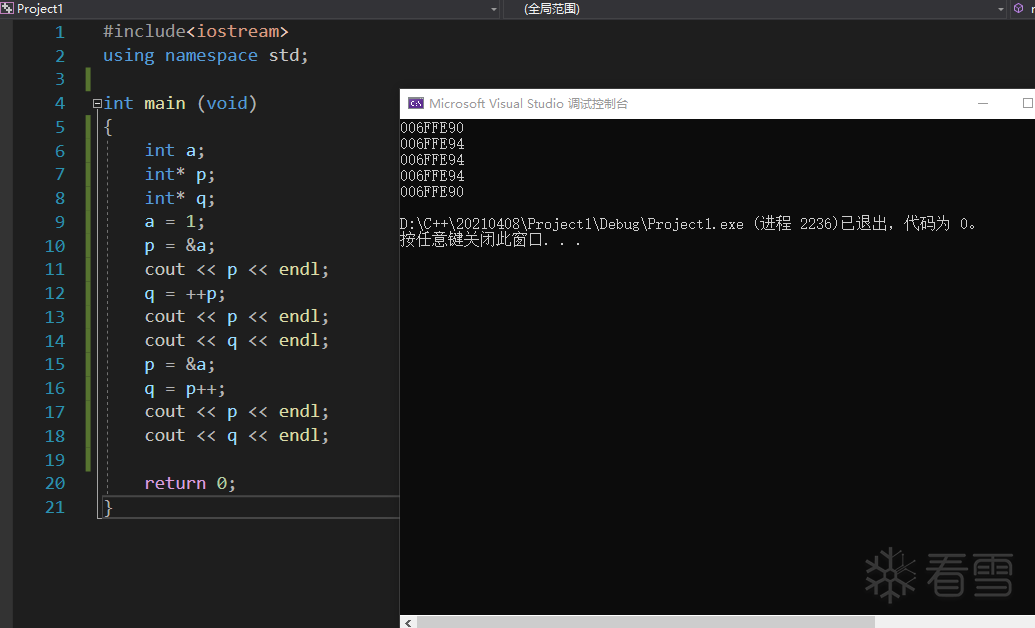Click the '进程 2236' text in console
The width and height of the screenshot is (1035, 628).
(x=797, y=224)
